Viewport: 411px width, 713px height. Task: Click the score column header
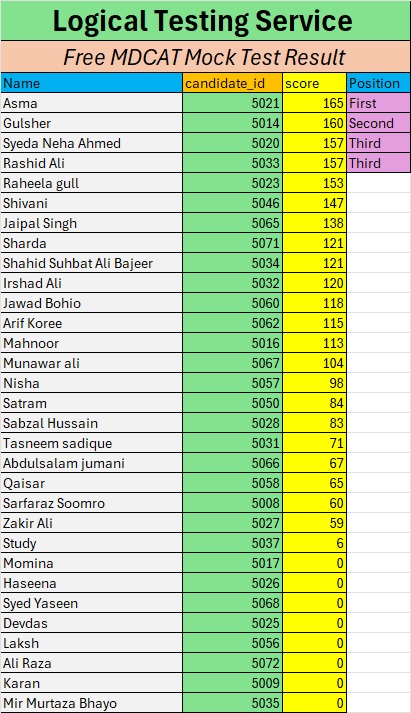(314, 83)
